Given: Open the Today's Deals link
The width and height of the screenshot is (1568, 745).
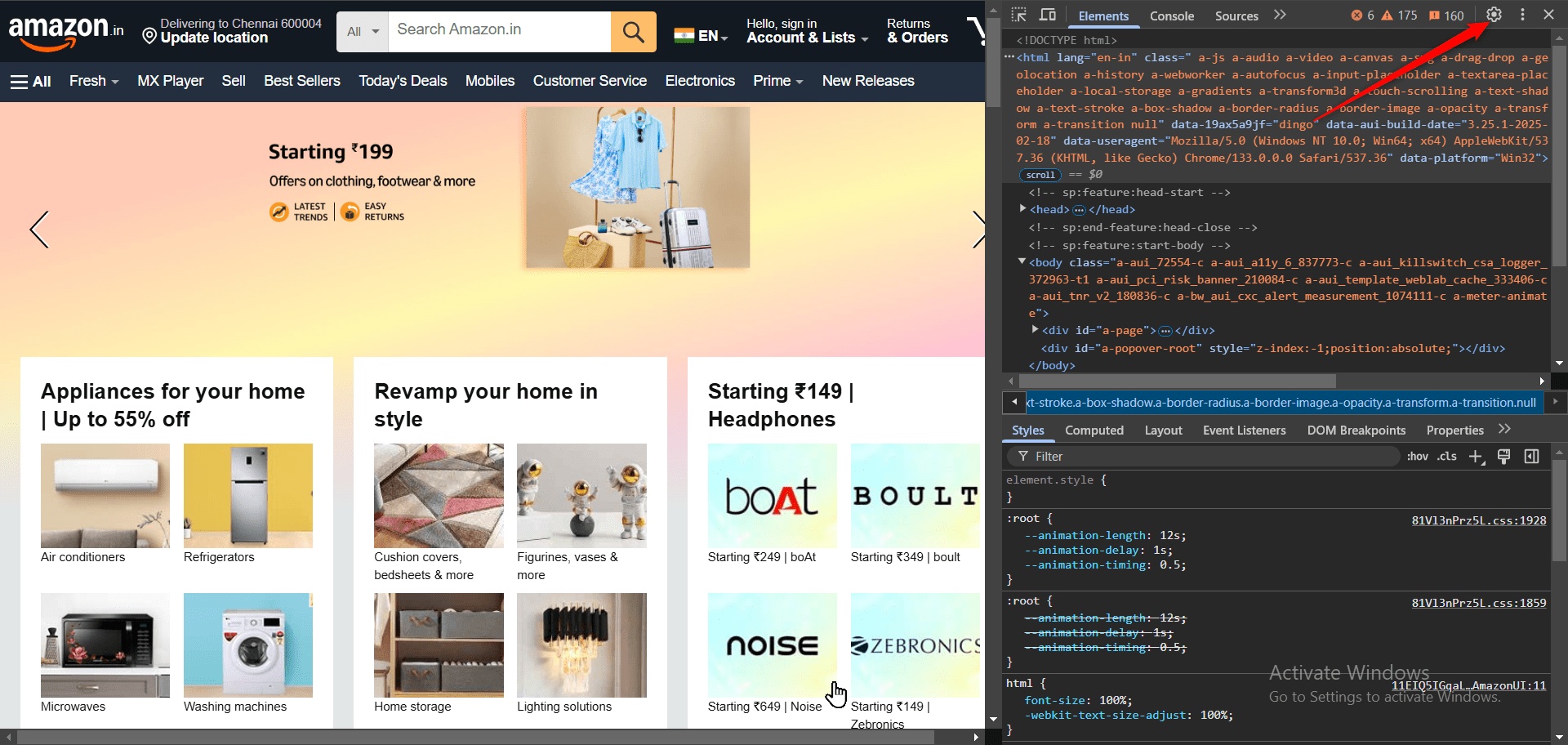Looking at the screenshot, I should coord(403,81).
